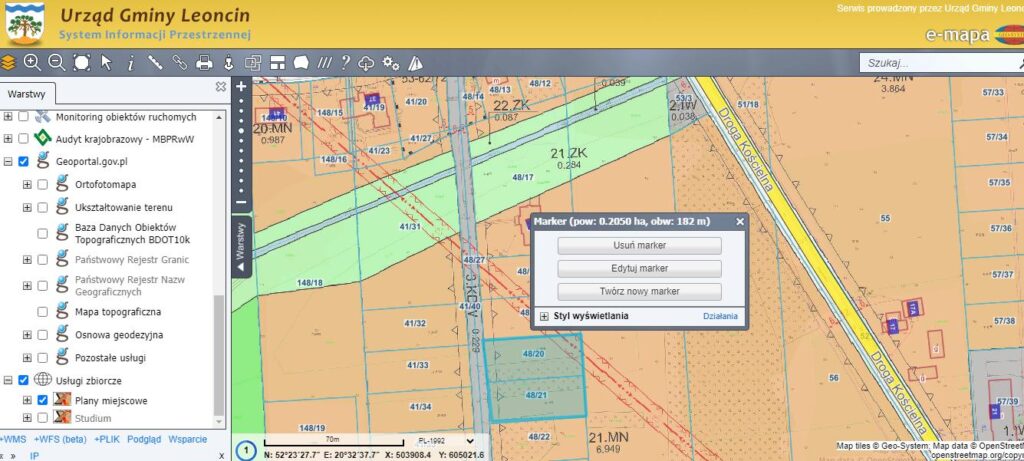Click the highlighted parcel 48/20 on map
The image size is (1024, 461).
(x=534, y=353)
